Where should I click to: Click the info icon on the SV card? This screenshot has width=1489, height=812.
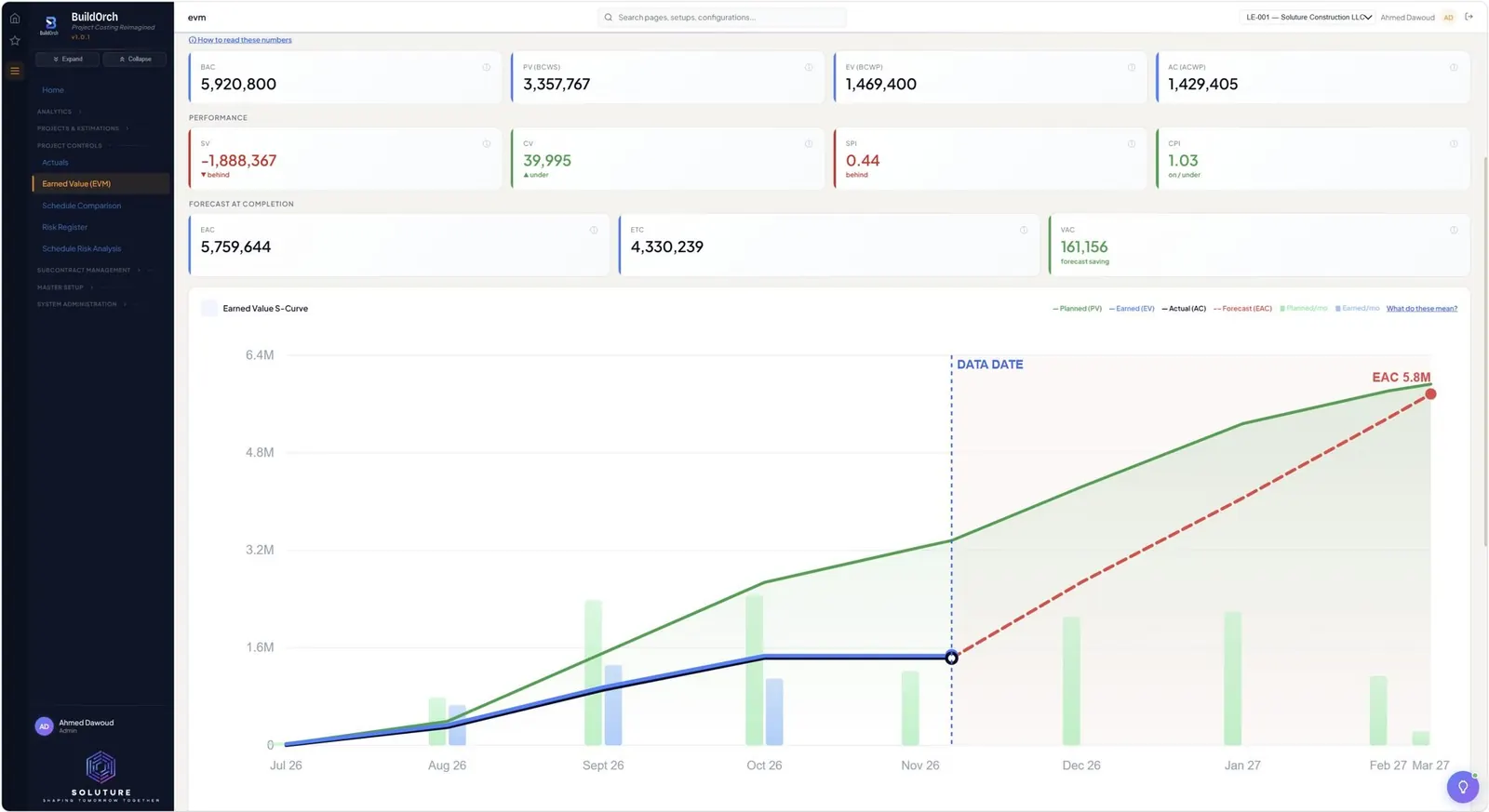pyautogui.click(x=486, y=143)
